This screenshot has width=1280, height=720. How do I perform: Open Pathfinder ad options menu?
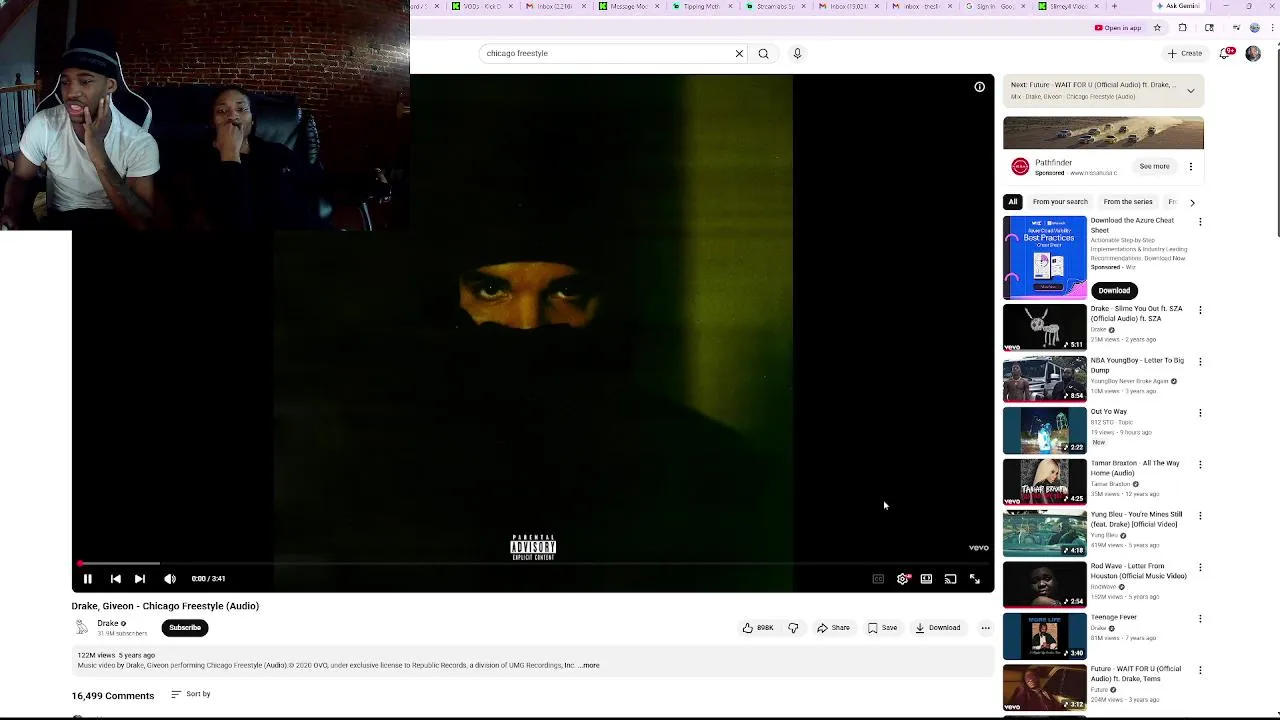tap(1191, 167)
